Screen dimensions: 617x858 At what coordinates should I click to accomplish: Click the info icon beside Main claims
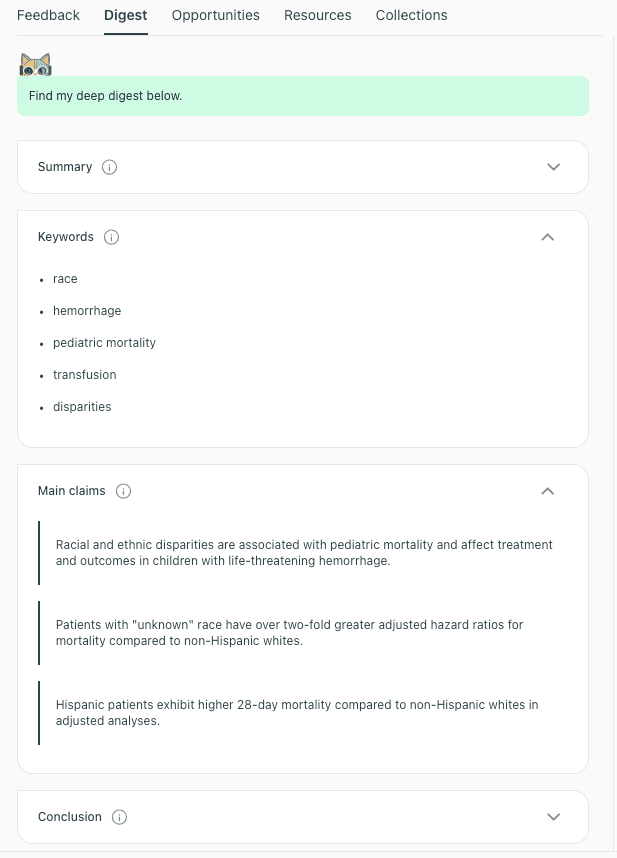124,491
